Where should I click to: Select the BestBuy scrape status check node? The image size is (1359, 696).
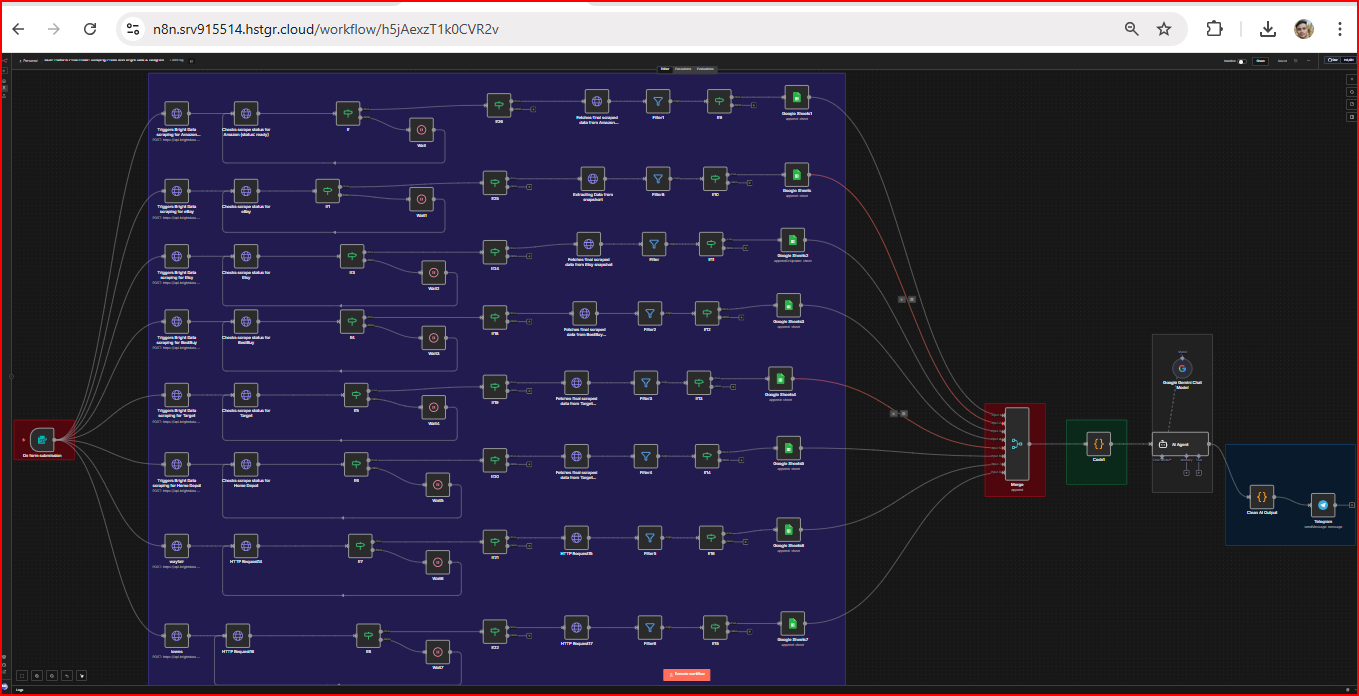tap(246, 321)
